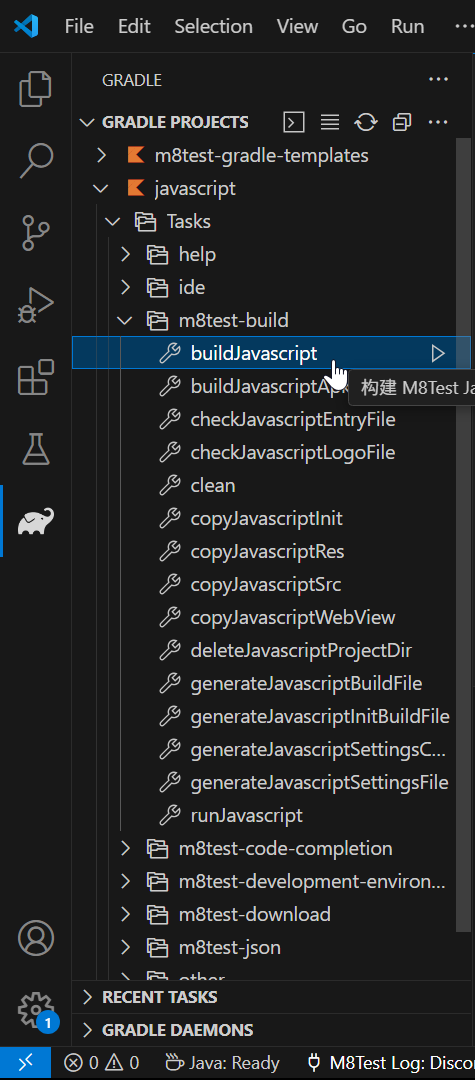
Task: Open the Extensions view icon
Action: (35, 377)
